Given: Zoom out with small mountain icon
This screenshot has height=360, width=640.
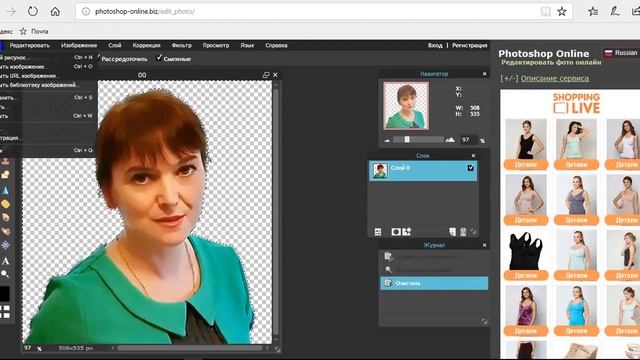Looking at the screenshot, I should [x=387, y=140].
